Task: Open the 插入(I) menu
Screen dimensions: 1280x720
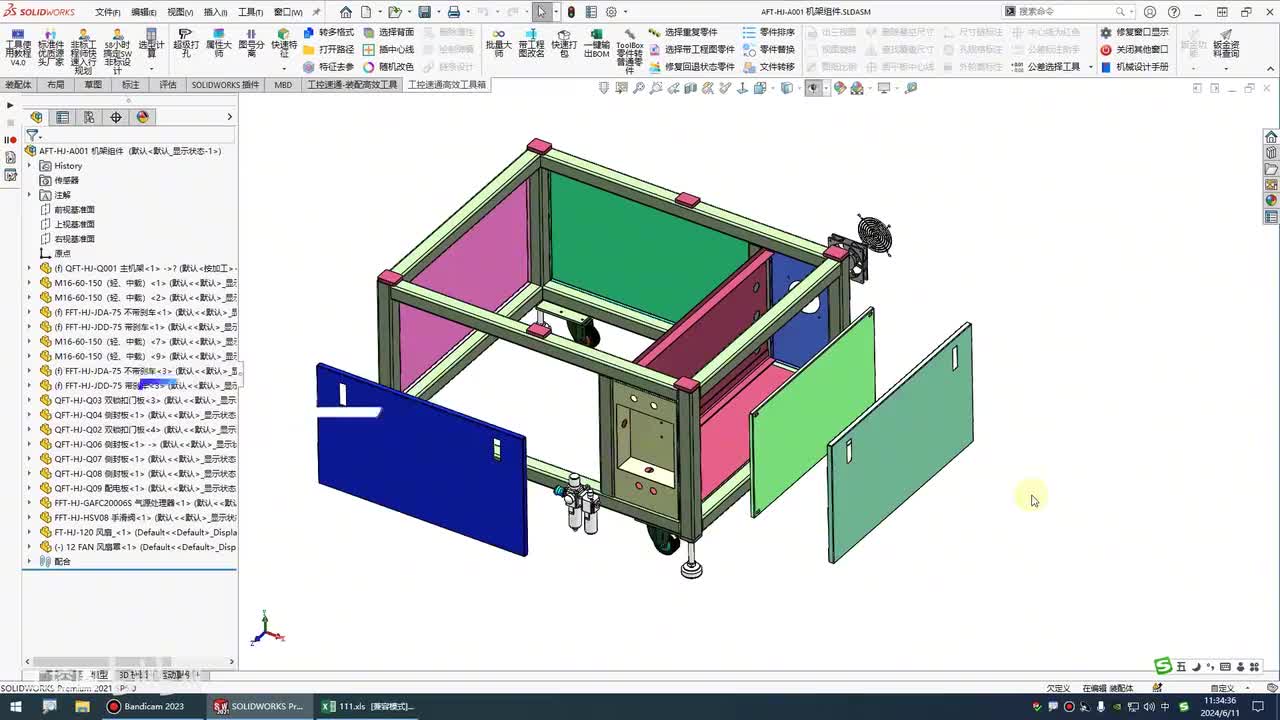Action: (x=215, y=12)
